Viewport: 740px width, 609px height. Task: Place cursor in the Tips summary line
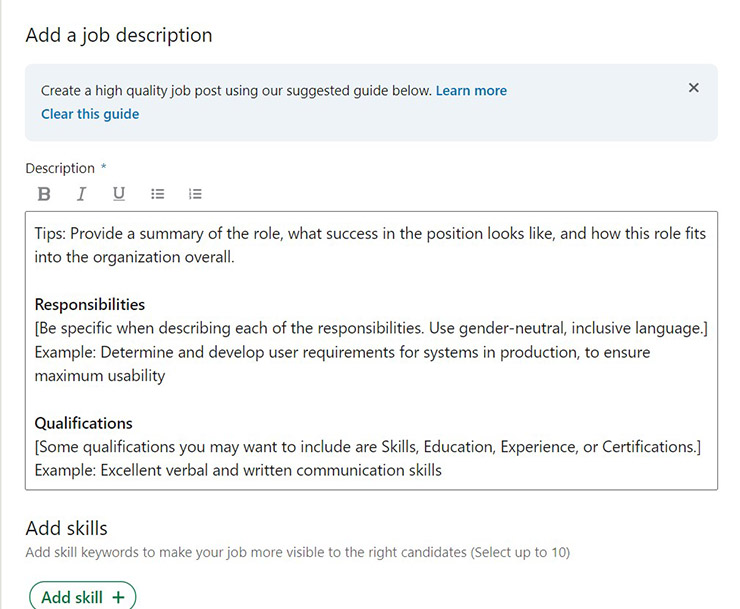pyautogui.click(x=370, y=245)
